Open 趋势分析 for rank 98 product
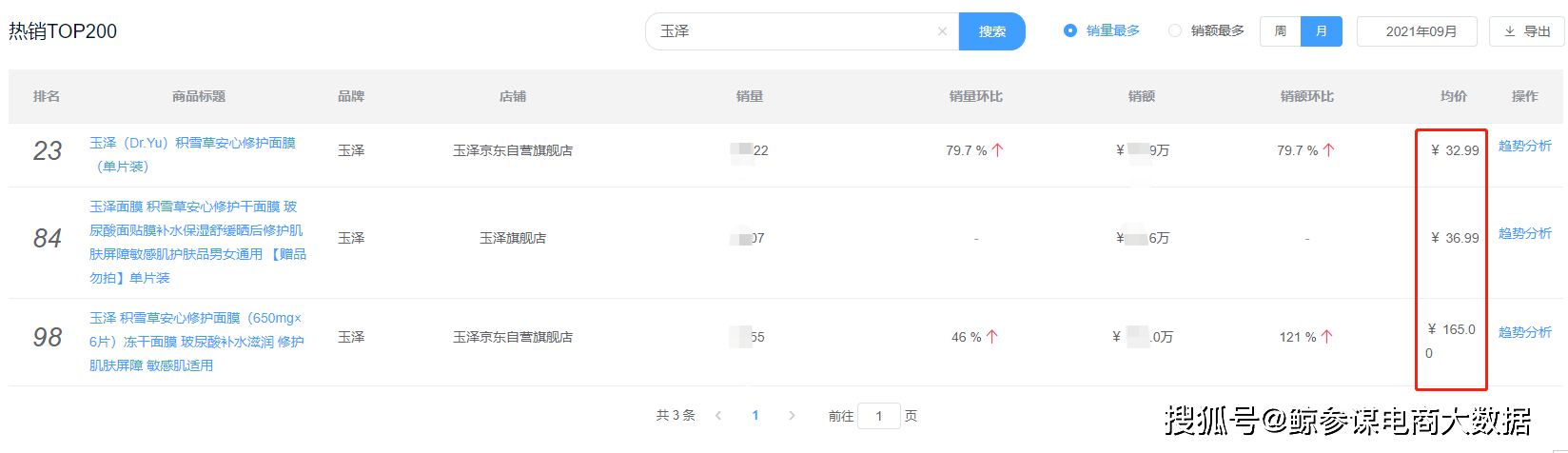Screen dimensions: 1568x453 tap(1524, 332)
